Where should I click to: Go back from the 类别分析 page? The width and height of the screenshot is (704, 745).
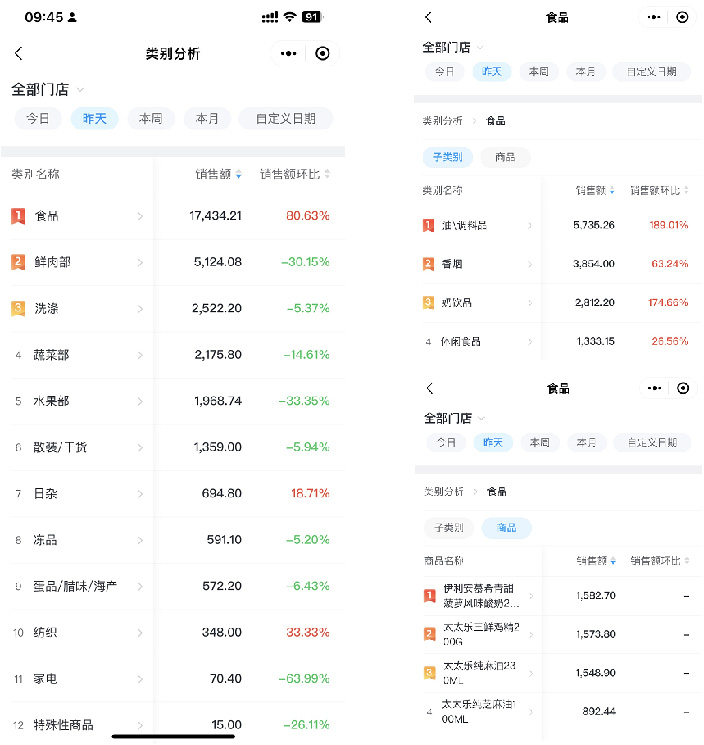[x=19, y=53]
